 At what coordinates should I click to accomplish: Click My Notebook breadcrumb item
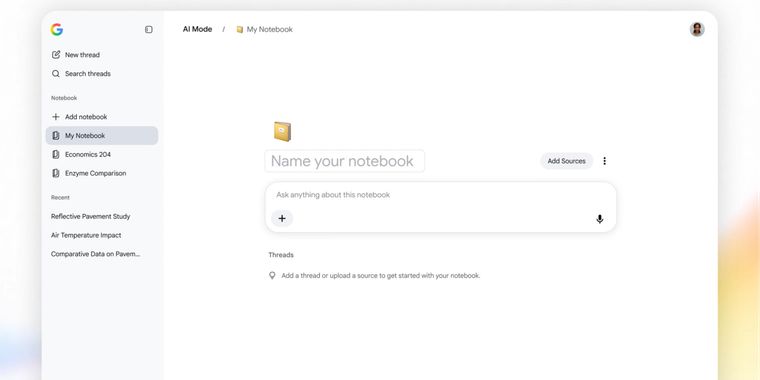(x=265, y=30)
